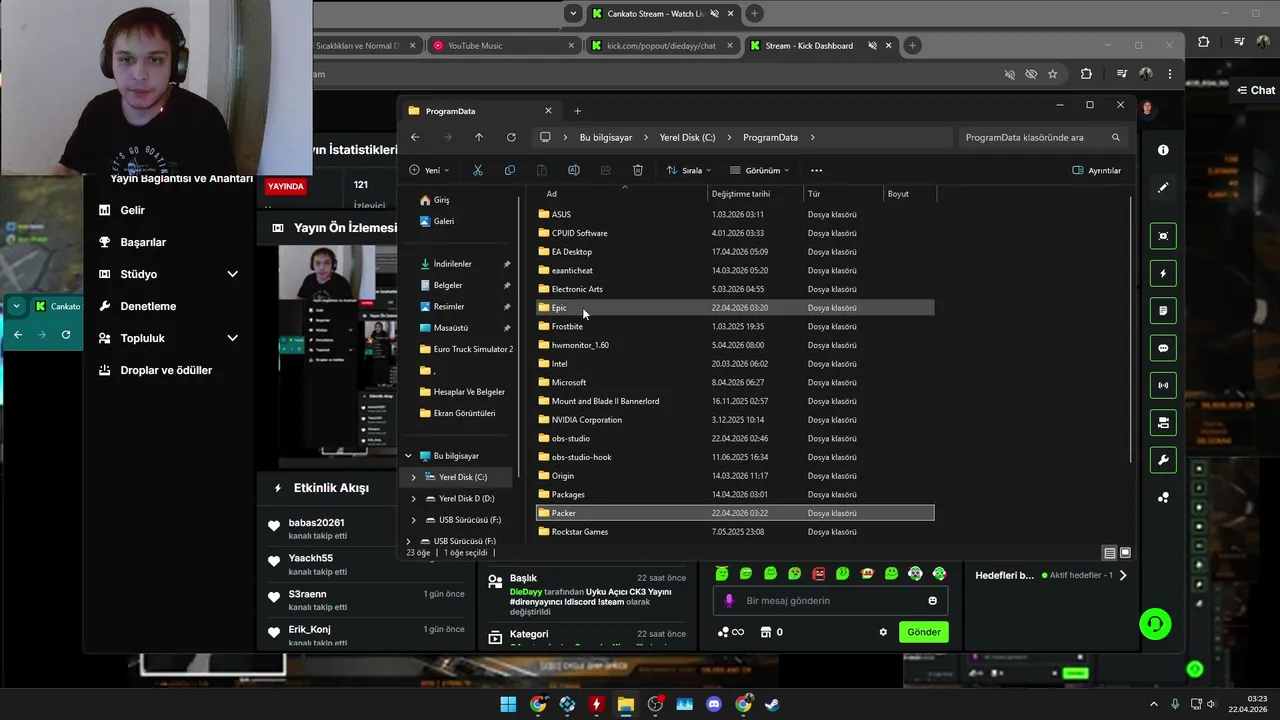Show hidden system tray icons
The image size is (1280, 720).
(x=1155, y=704)
